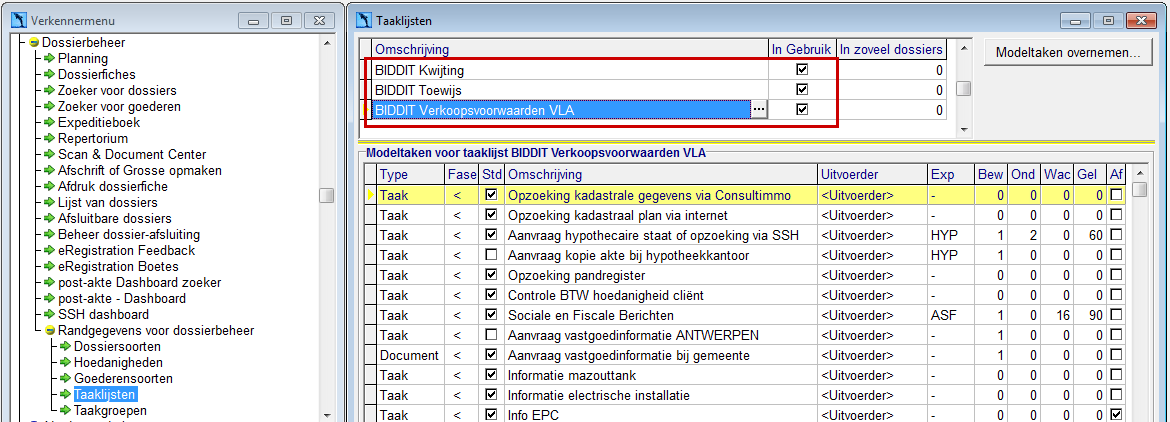Select the highlighted Taaklijsten tree item

point(104,394)
